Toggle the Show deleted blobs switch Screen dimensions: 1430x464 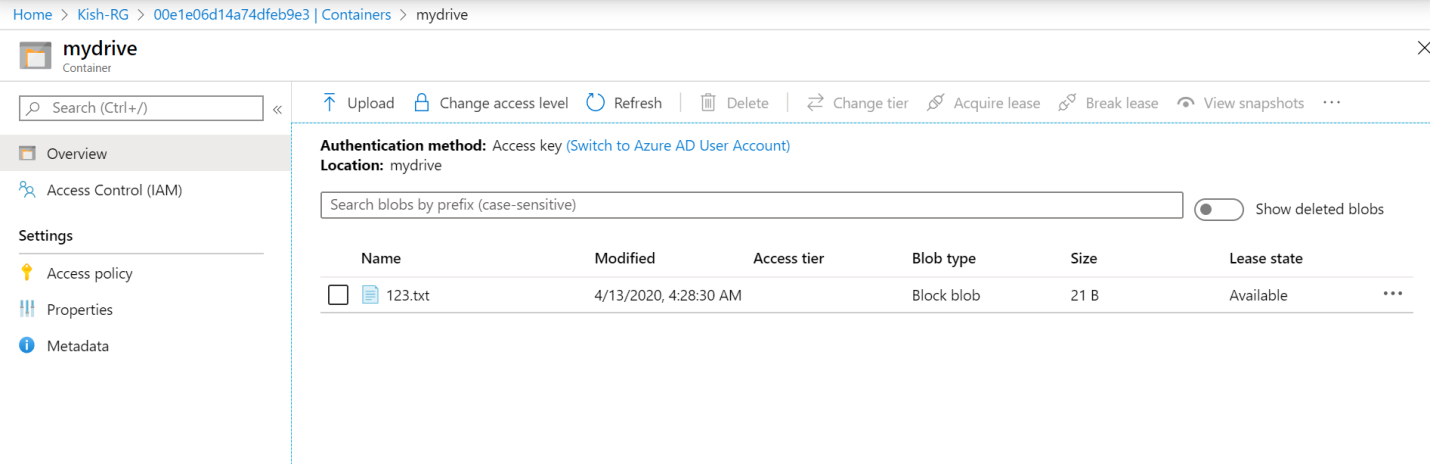1219,209
